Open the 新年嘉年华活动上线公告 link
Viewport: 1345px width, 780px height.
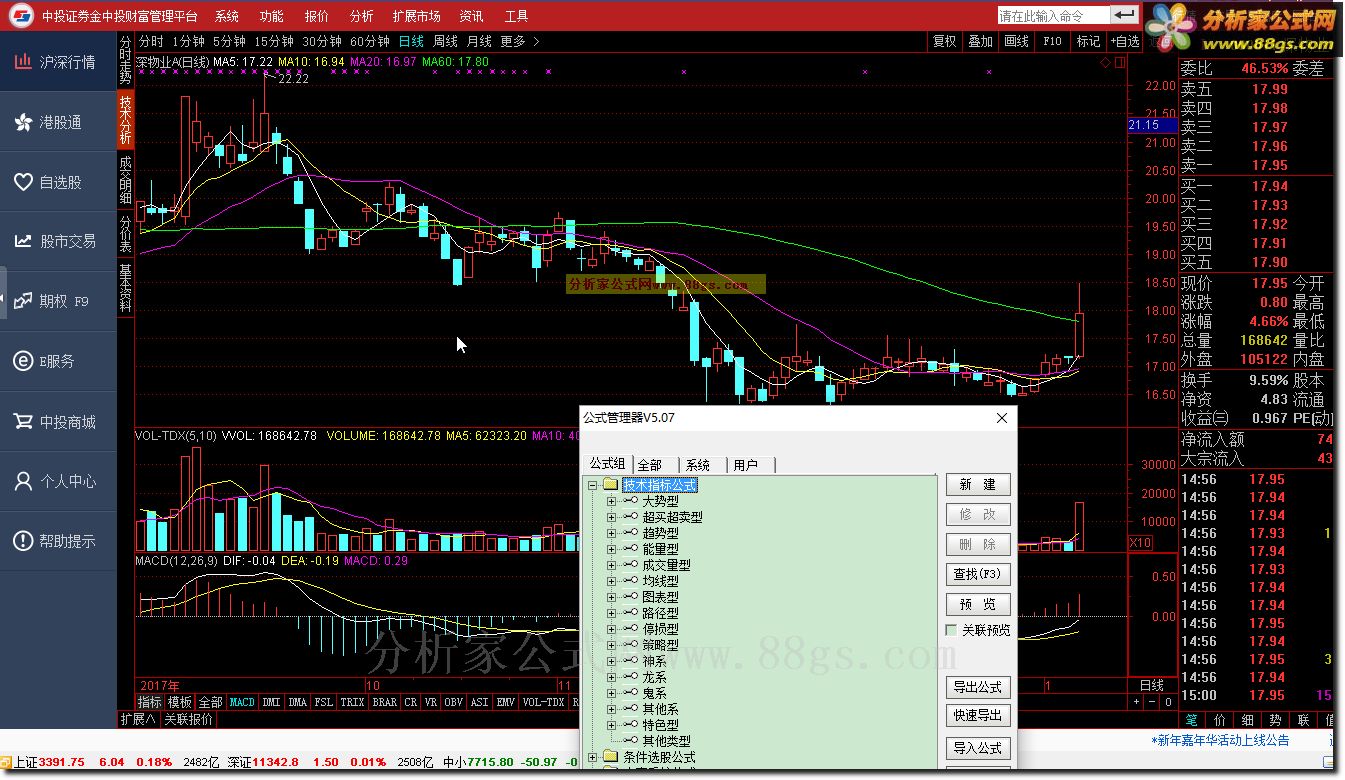pyautogui.click(x=1220, y=740)
